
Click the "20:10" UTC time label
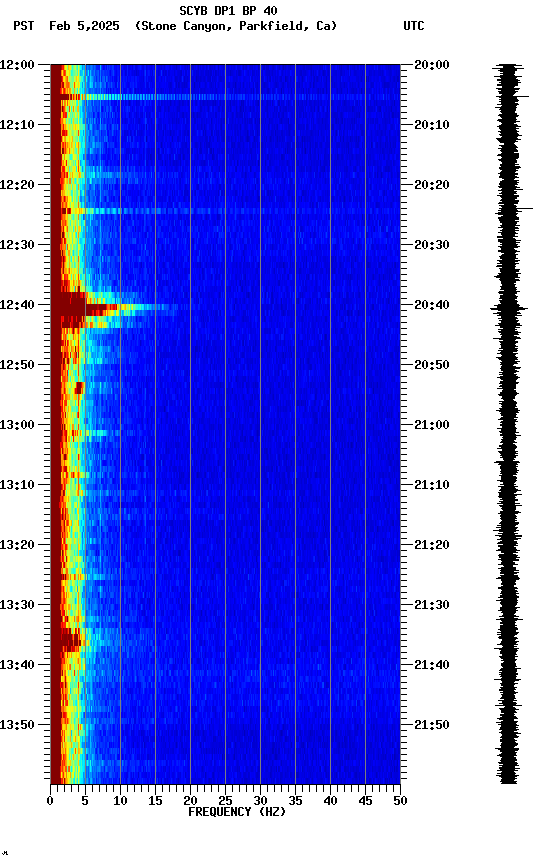point(432,125)
